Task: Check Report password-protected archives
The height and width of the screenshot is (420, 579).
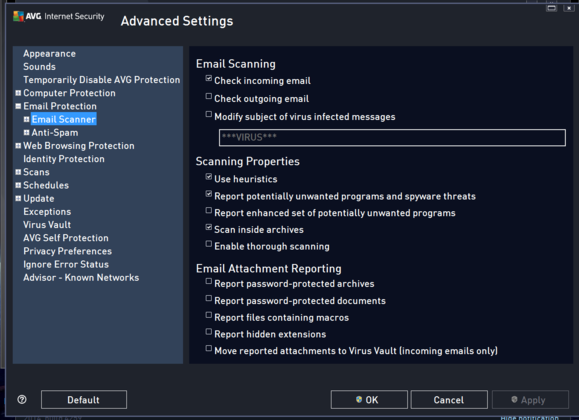Action: coord(209,281)
